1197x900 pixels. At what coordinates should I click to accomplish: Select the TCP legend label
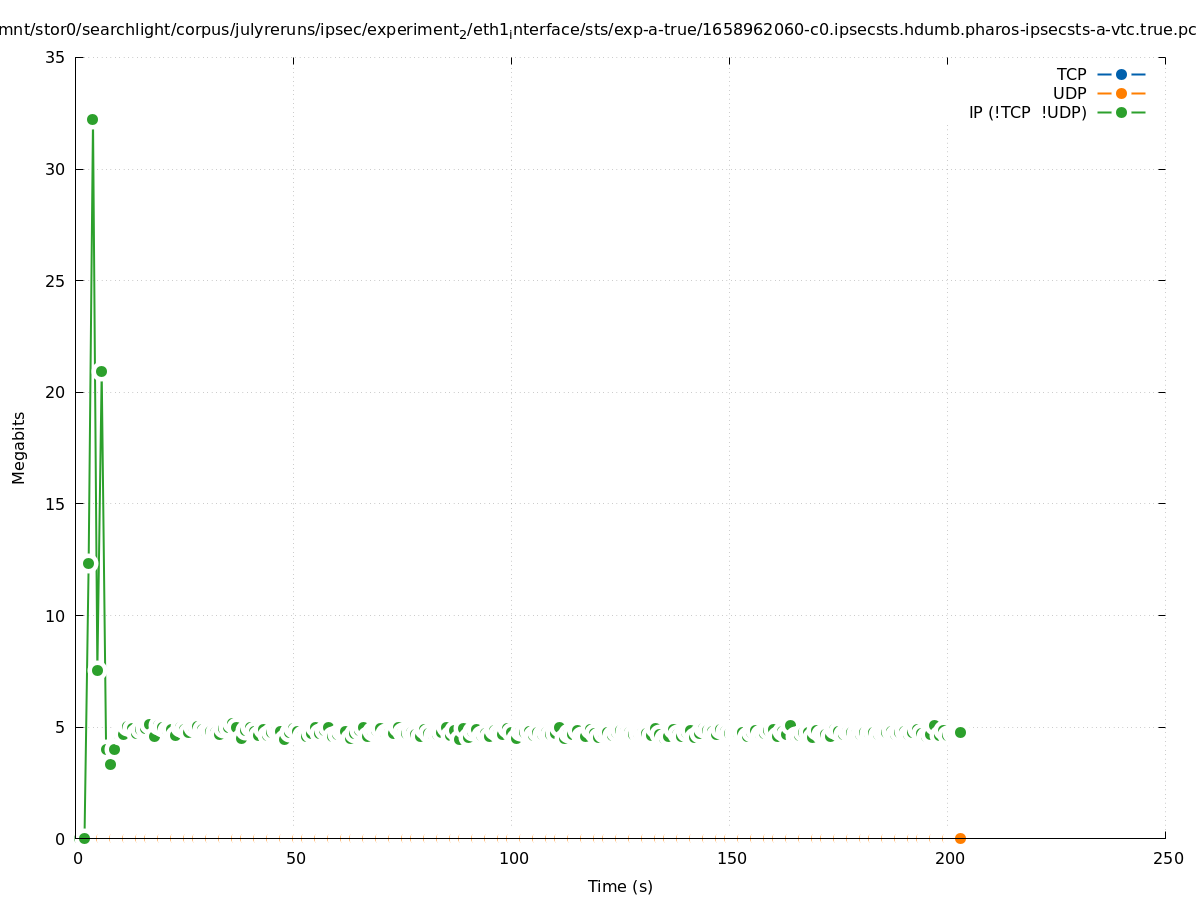(x=1071, y=74)
